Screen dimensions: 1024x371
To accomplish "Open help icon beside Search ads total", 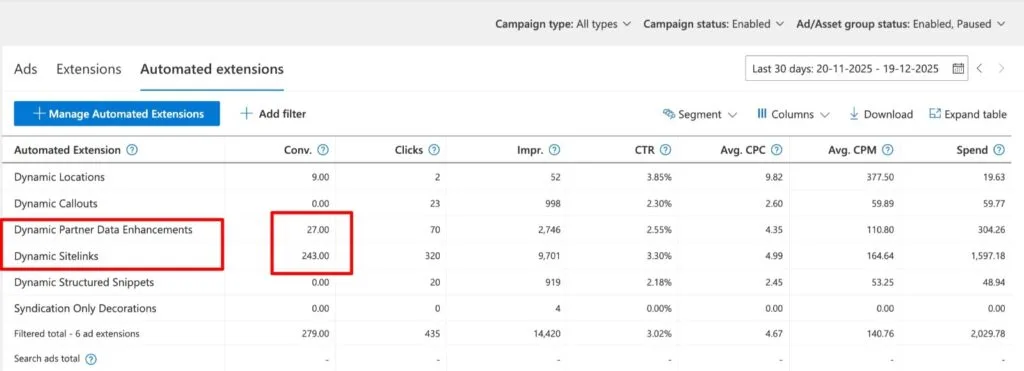I will tap(91, 359).
